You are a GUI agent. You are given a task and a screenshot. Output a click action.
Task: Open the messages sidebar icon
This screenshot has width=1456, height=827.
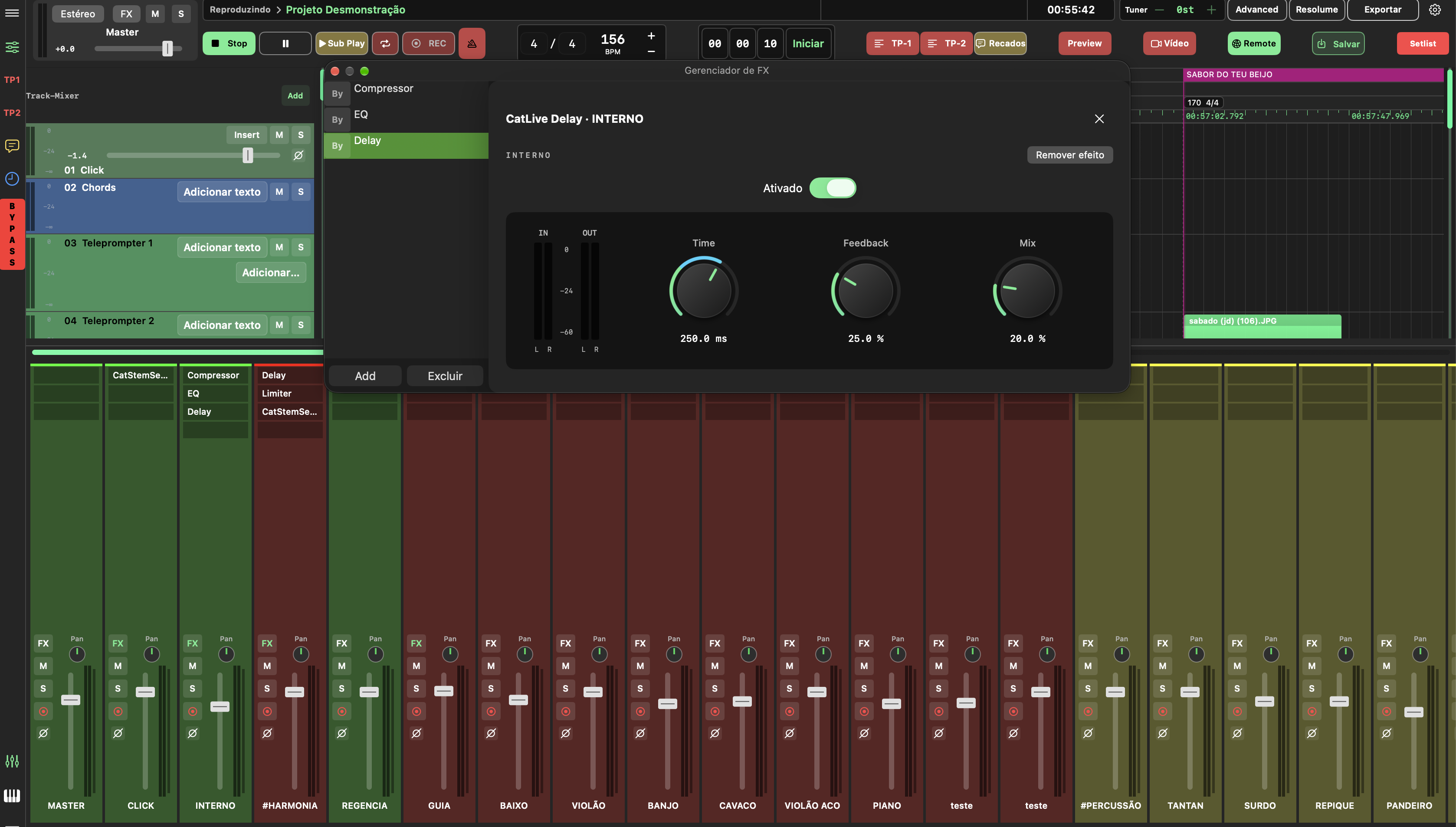click(x=12, y=146)
